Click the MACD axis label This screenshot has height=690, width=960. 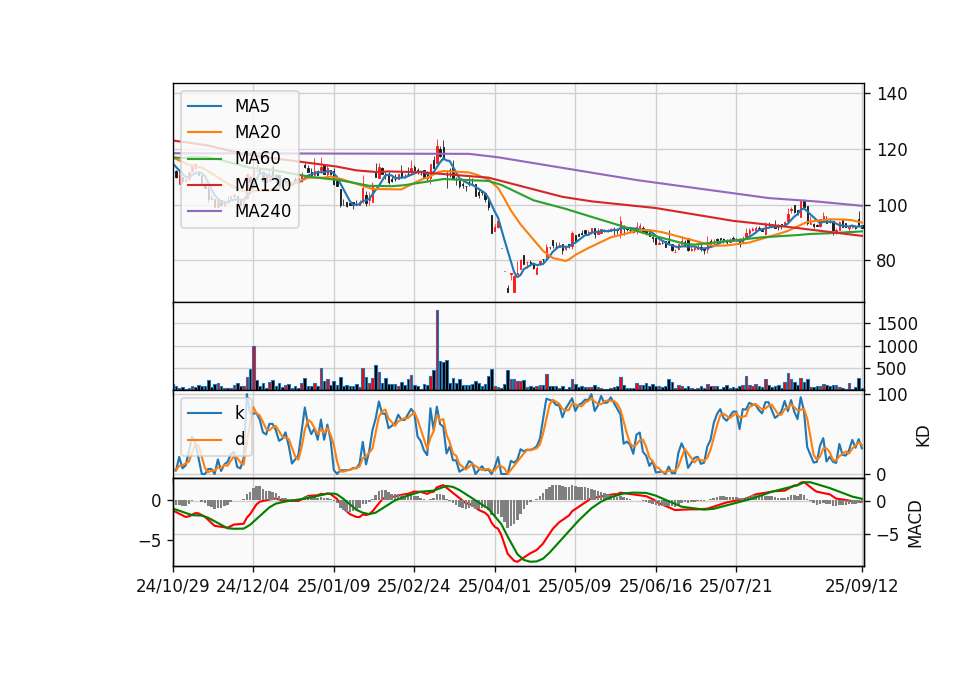pyautogui.click(x=915, y=524)
